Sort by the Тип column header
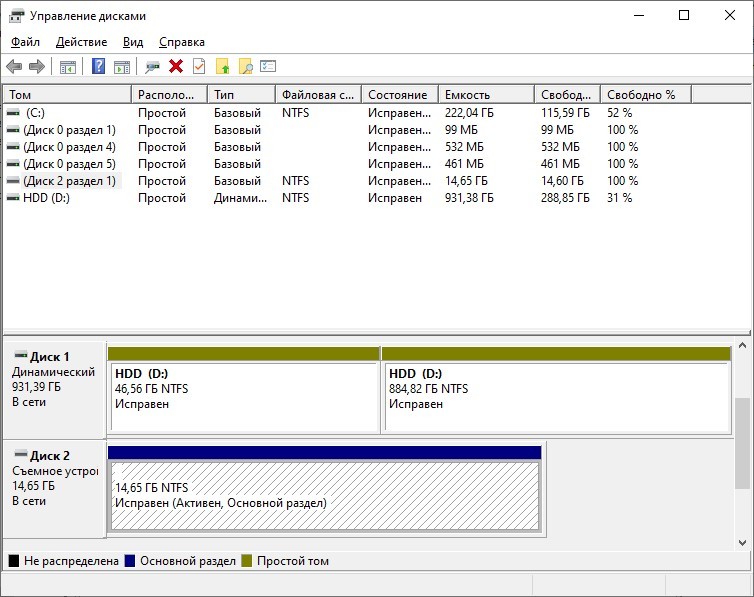 click(242, 95)
